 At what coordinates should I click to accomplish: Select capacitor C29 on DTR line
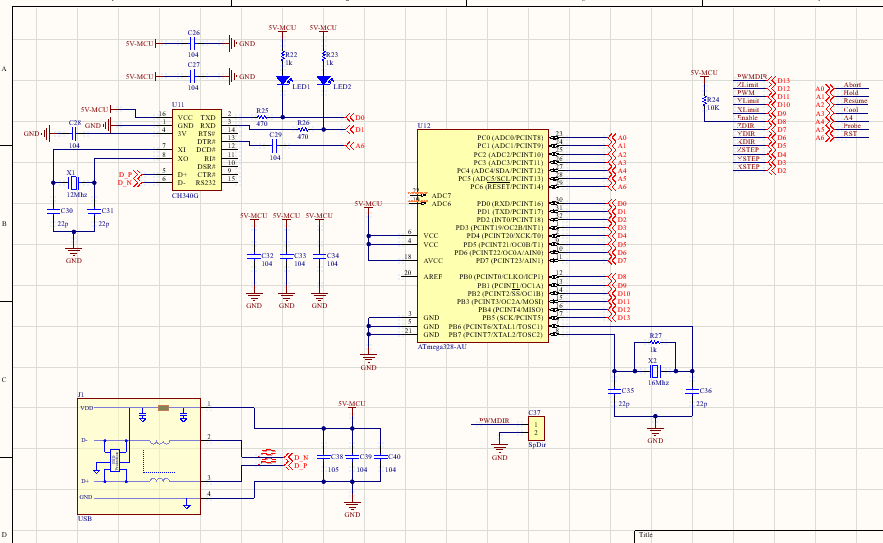click(x=275, y=146)
